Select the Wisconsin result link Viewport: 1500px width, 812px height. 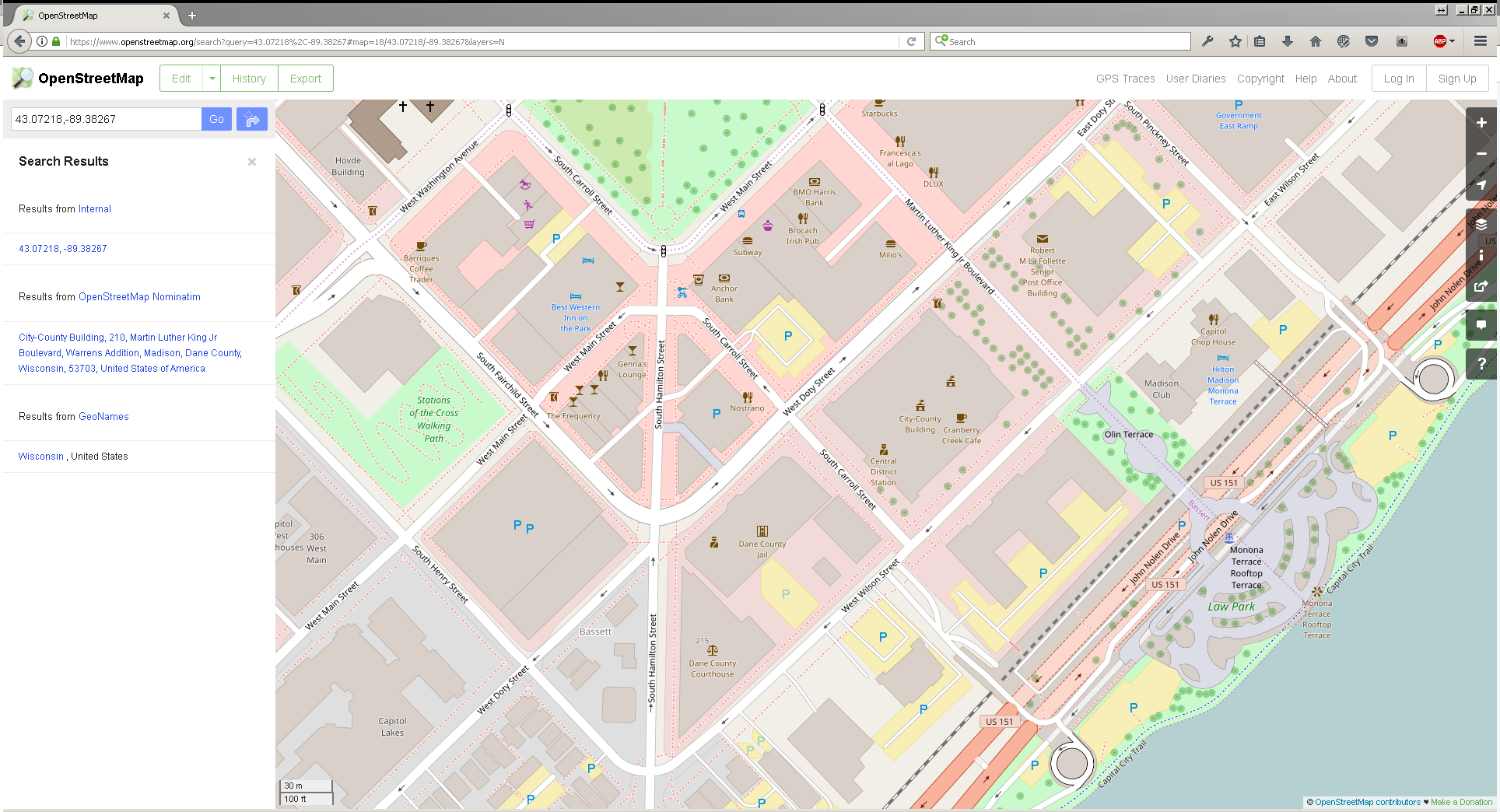[x=41, y=457]
